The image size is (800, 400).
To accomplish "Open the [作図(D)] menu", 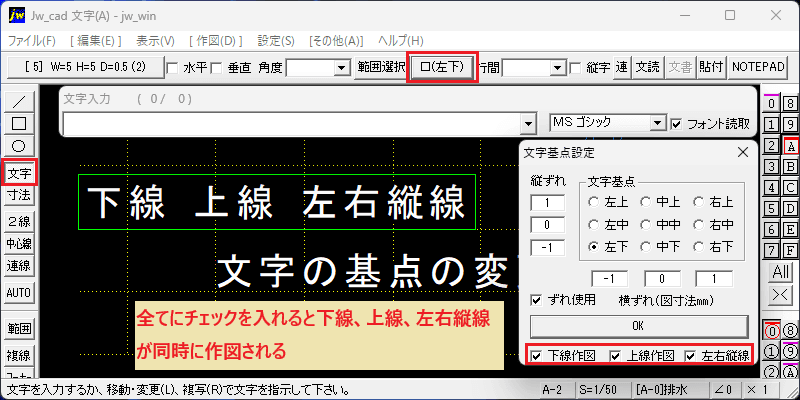I will pos(215,41).
